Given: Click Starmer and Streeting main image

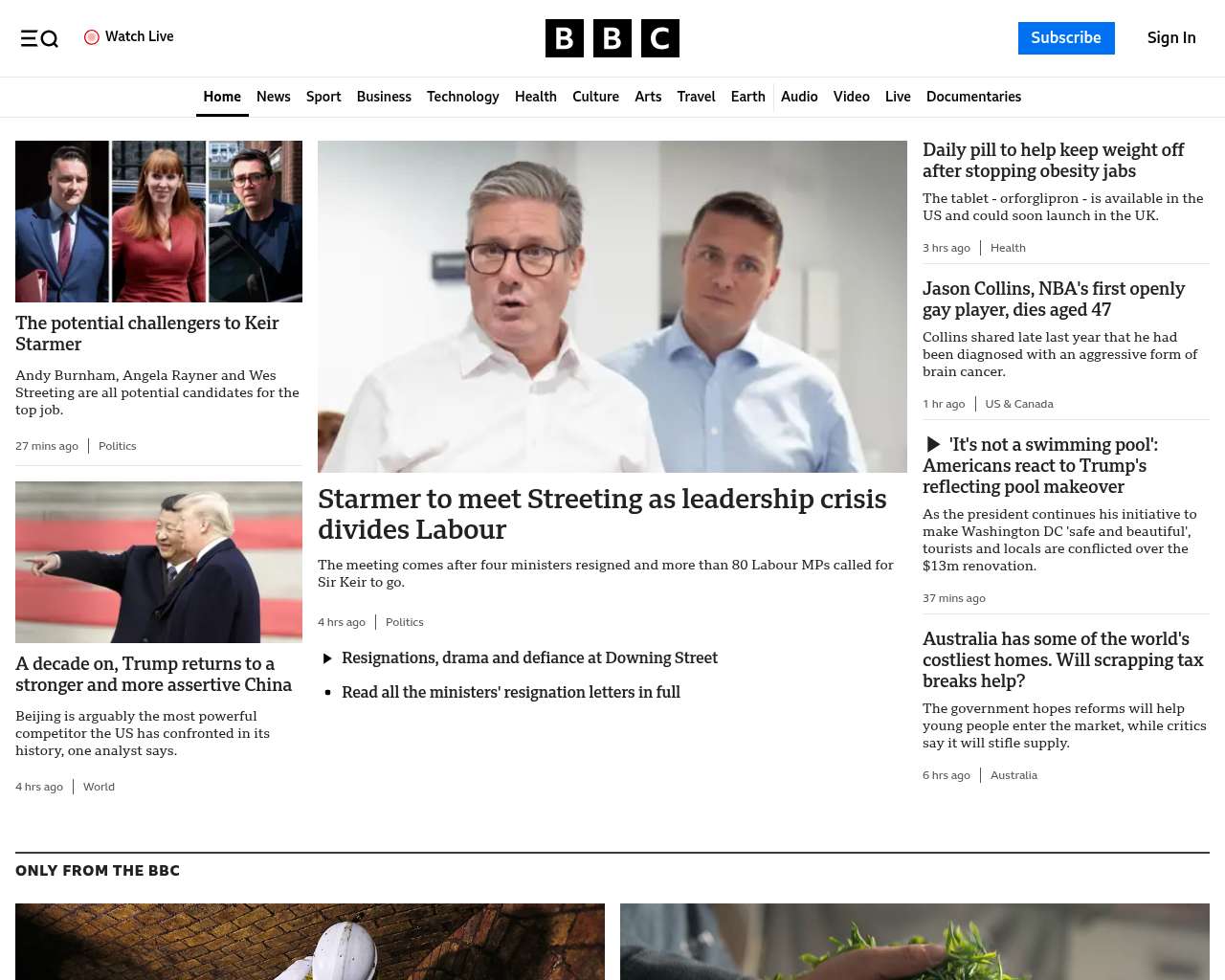Looking at the screenshot, I should click(612, 306).
